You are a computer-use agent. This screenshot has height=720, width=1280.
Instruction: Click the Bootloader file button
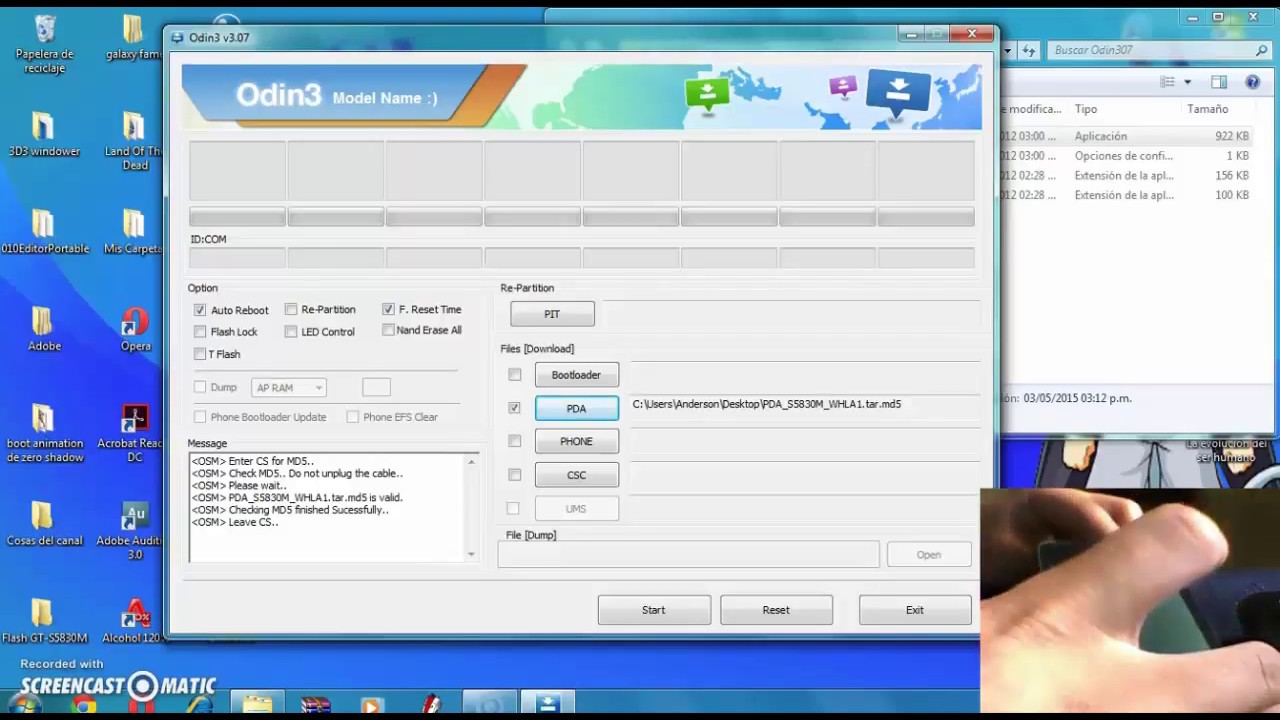[x=577, y=375]
